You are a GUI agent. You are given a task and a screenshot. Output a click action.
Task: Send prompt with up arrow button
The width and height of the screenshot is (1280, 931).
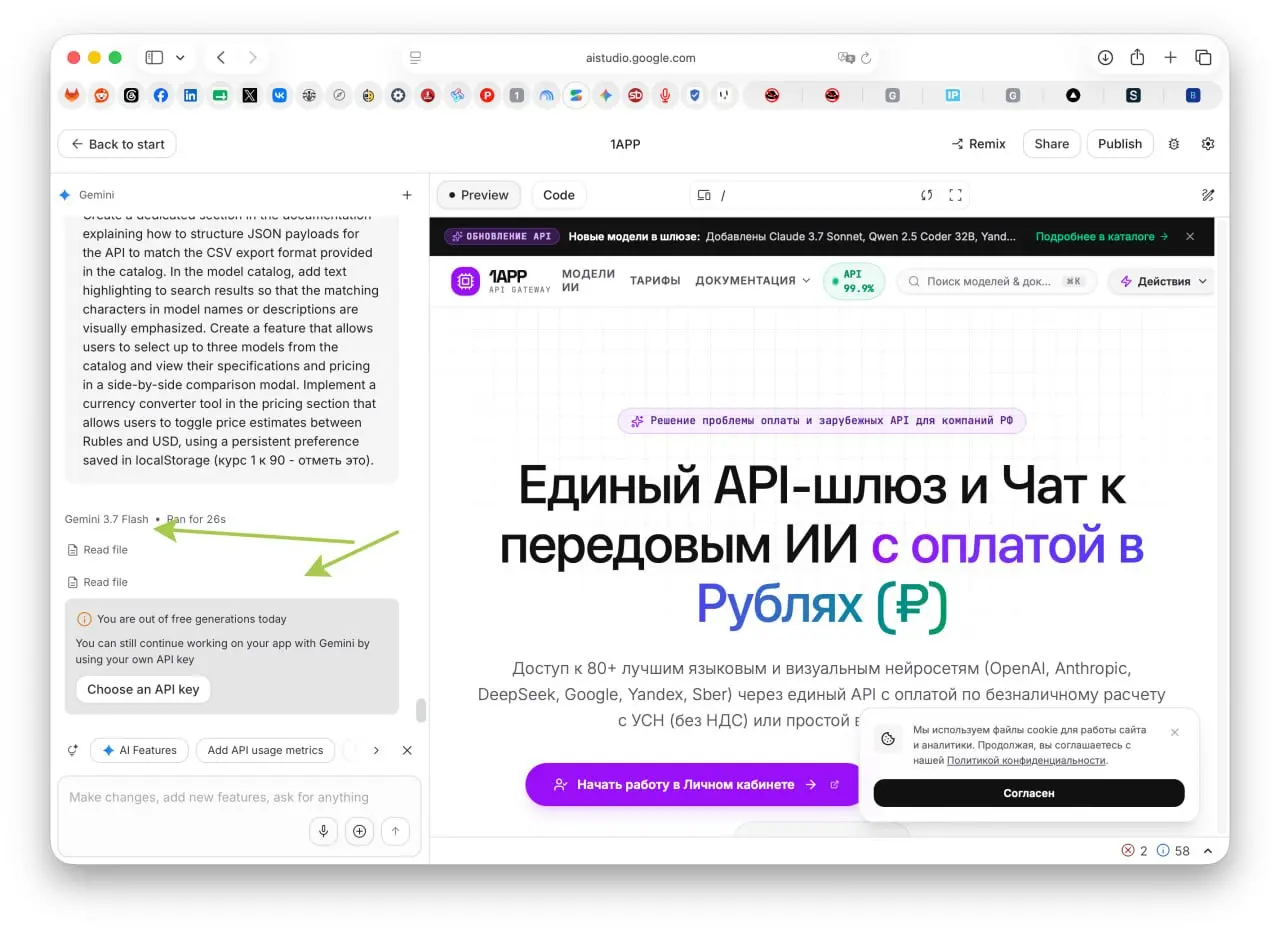[395, 831]
